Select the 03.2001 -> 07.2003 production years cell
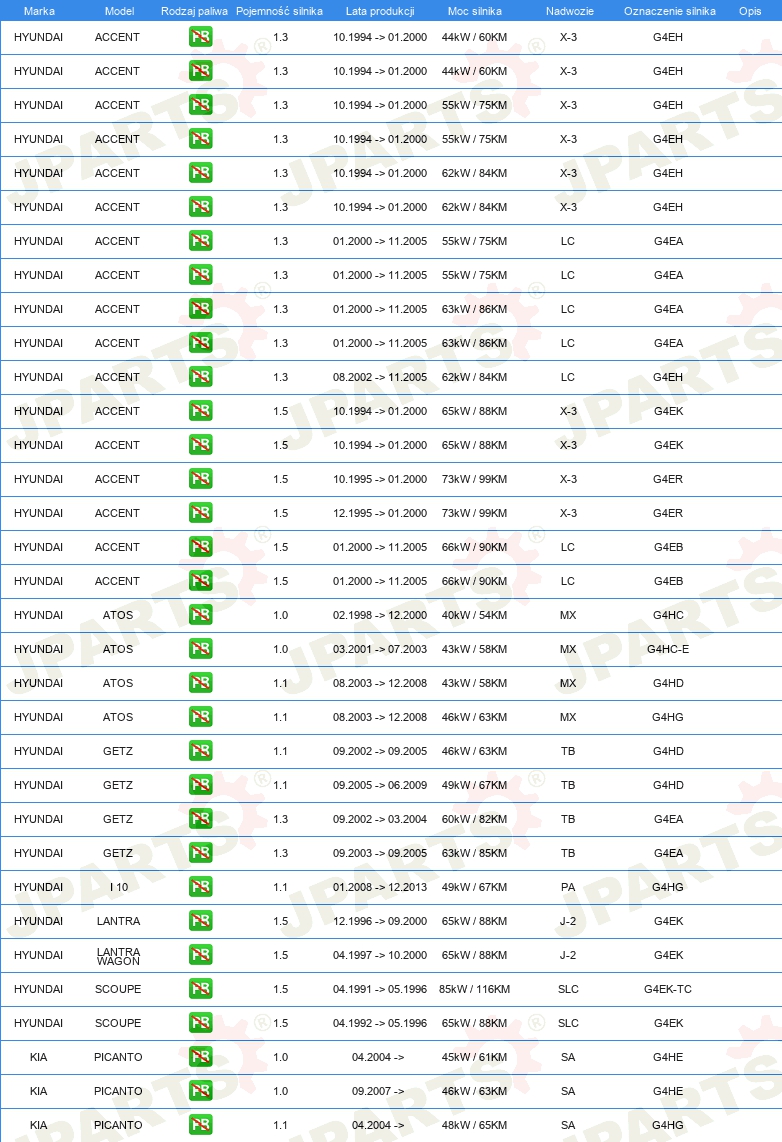782x1142 pixels. (x=380, y=649)
